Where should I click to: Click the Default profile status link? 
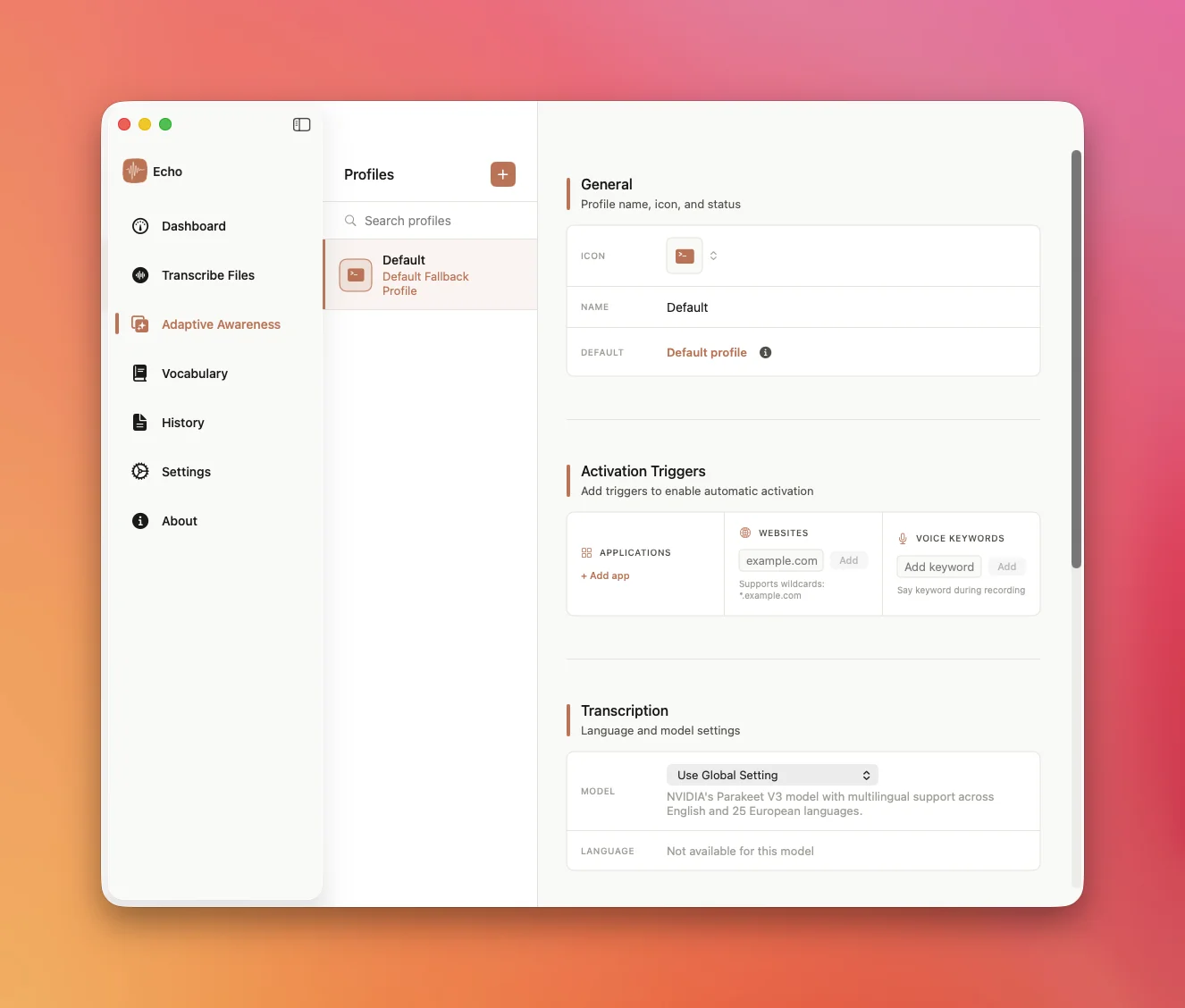(706, 352)
